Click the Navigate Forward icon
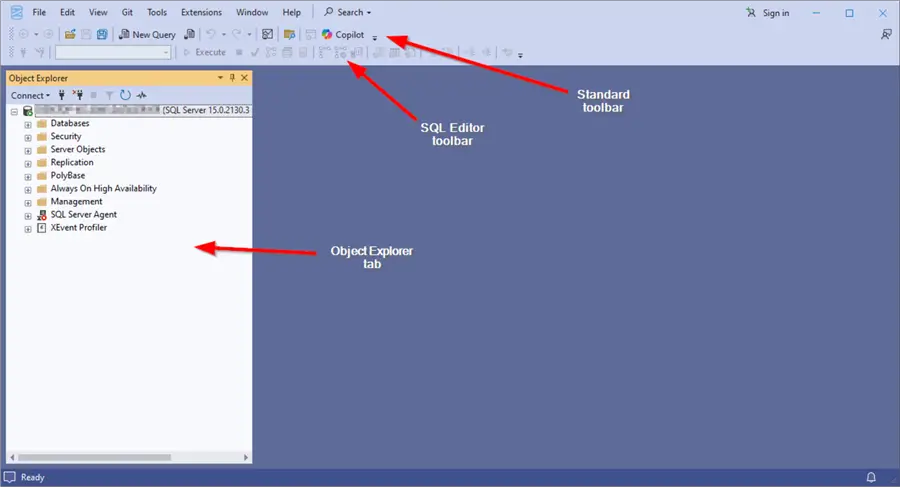The image size is (900, 487). point(49,34)
